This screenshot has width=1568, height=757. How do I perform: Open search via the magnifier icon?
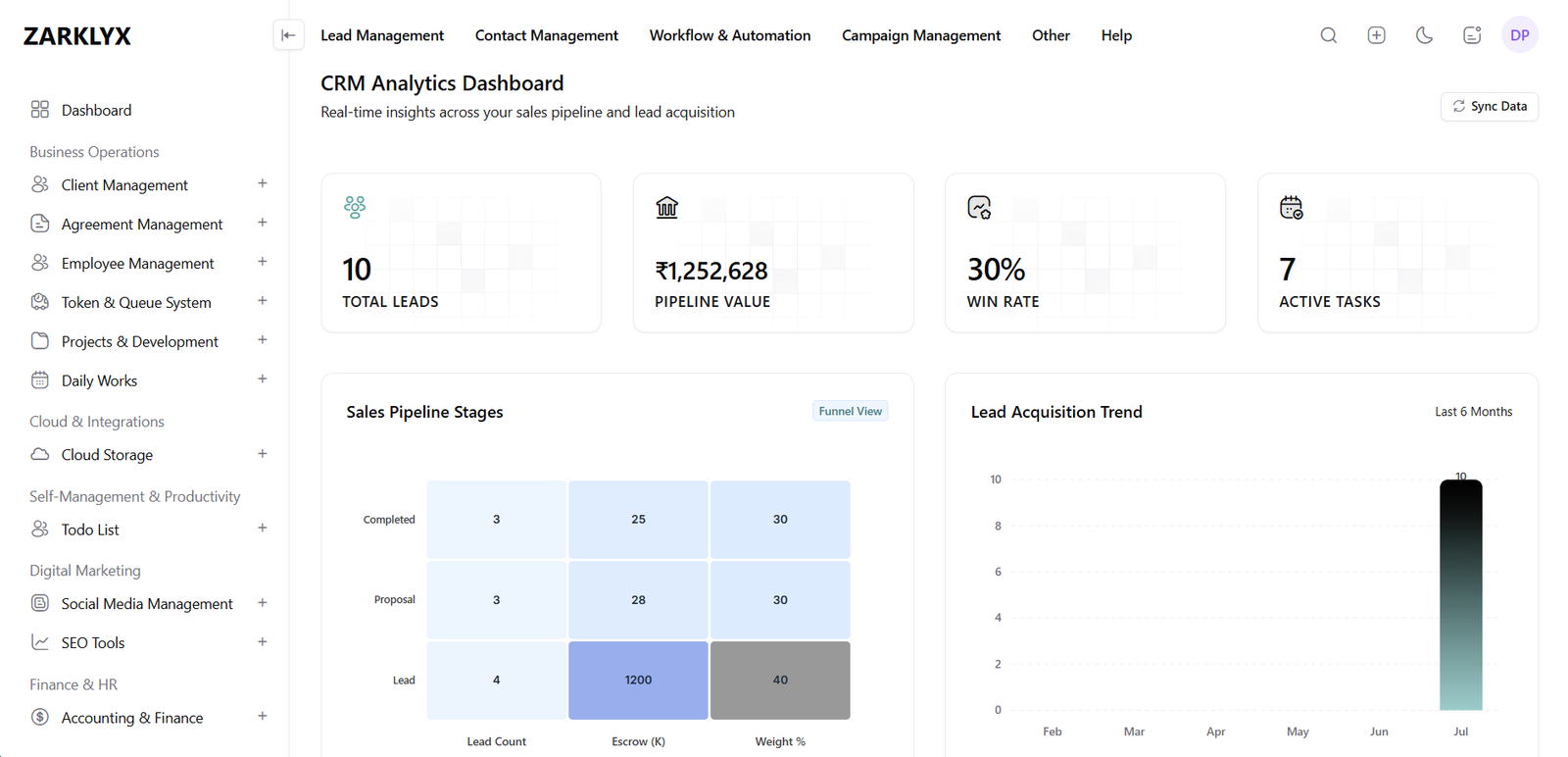click(1328, 35)
